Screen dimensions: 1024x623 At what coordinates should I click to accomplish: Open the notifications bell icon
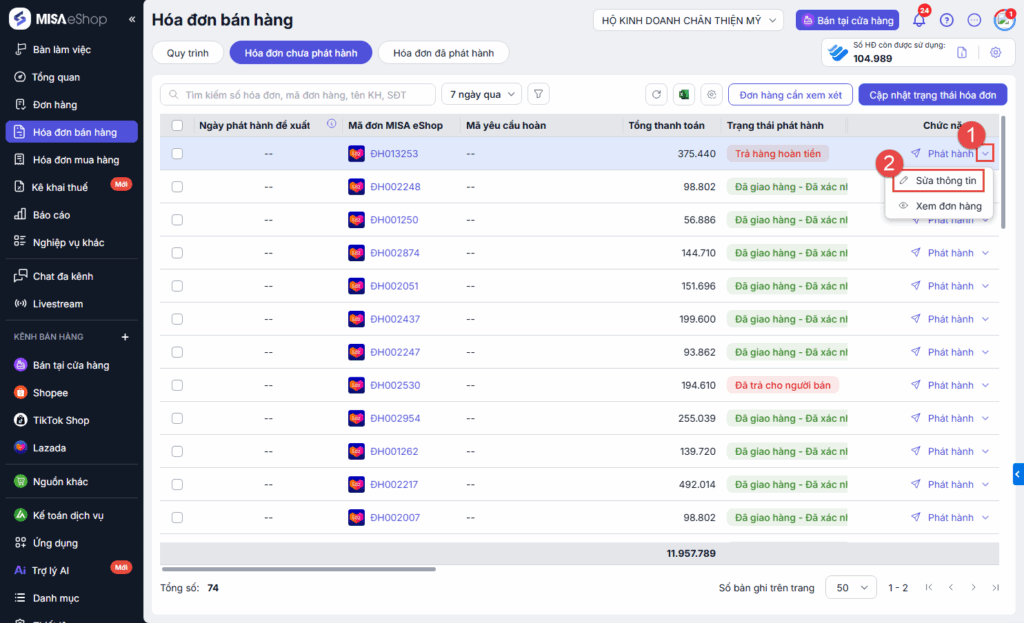click(919, 20)
